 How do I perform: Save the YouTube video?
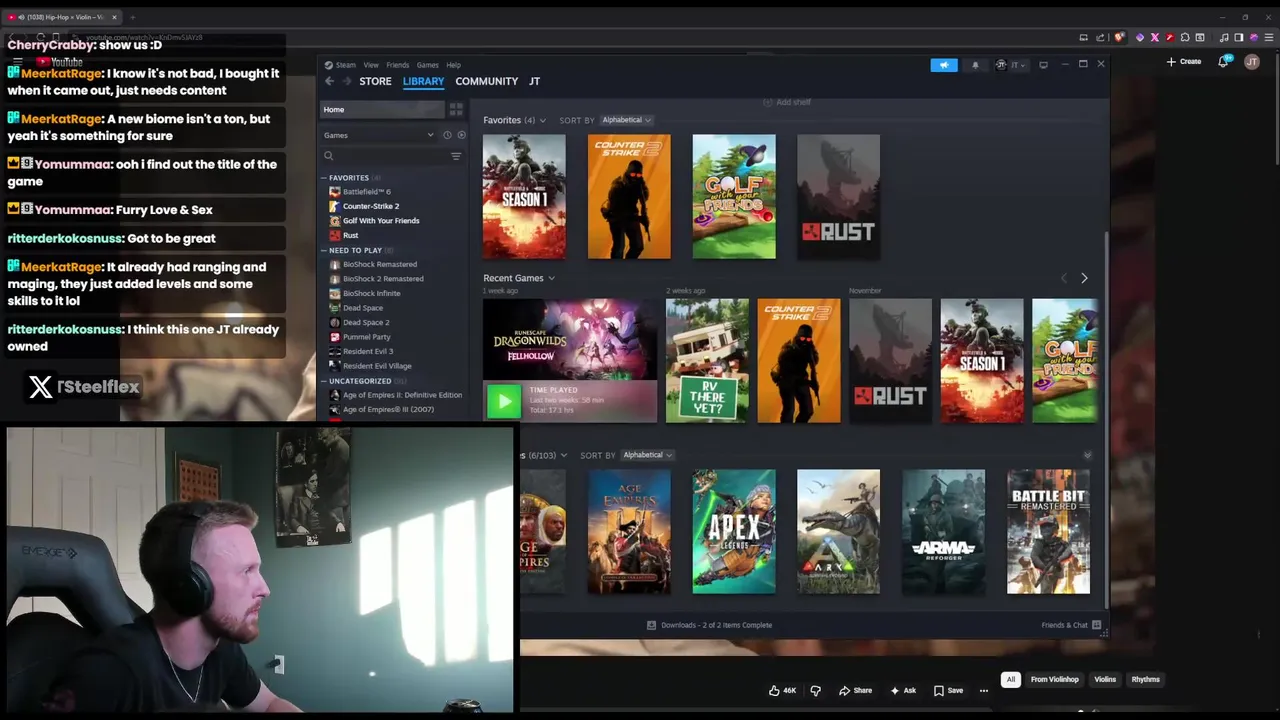[948, 690]
